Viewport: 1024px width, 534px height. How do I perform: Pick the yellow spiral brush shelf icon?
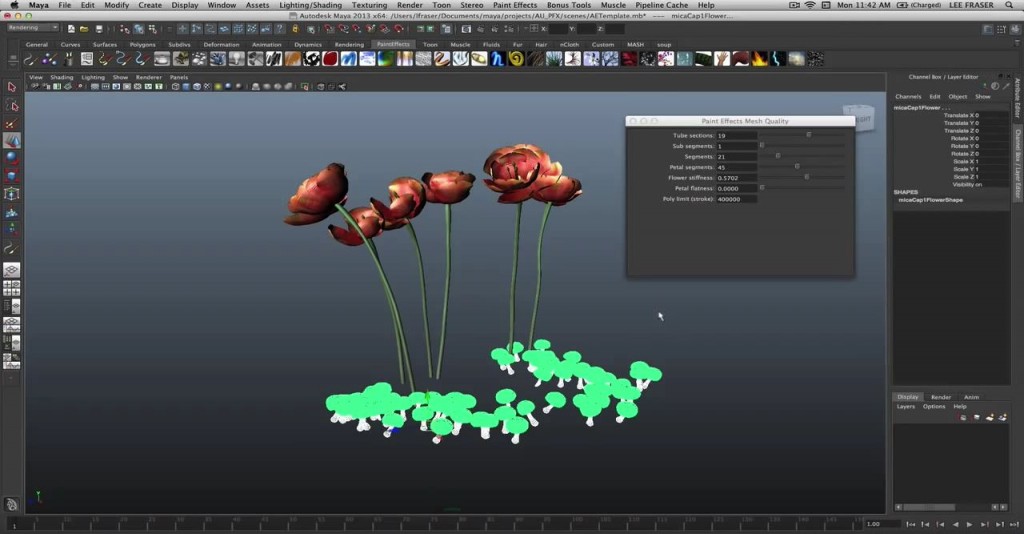[517, 59]
